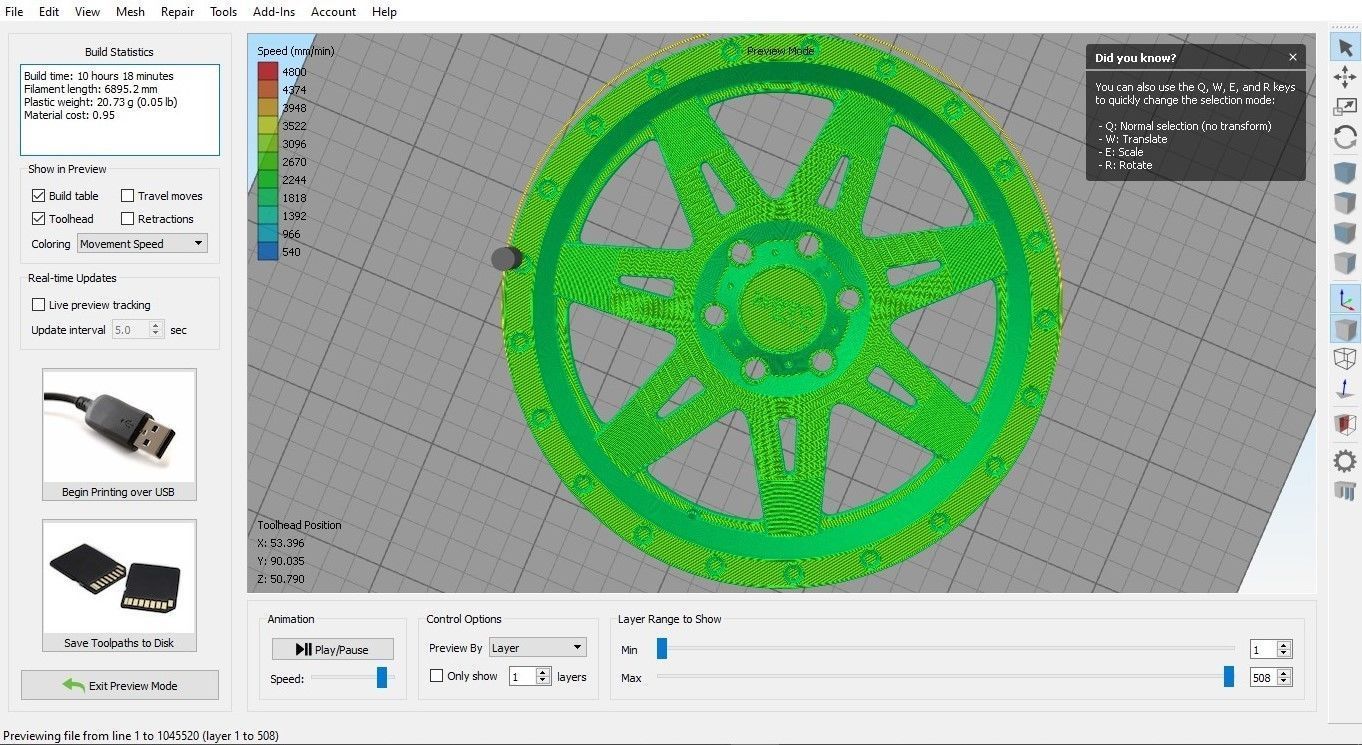Toggle coordinate axes display icon
The height and width of the screenshot is (745, 1362).
1345,298
